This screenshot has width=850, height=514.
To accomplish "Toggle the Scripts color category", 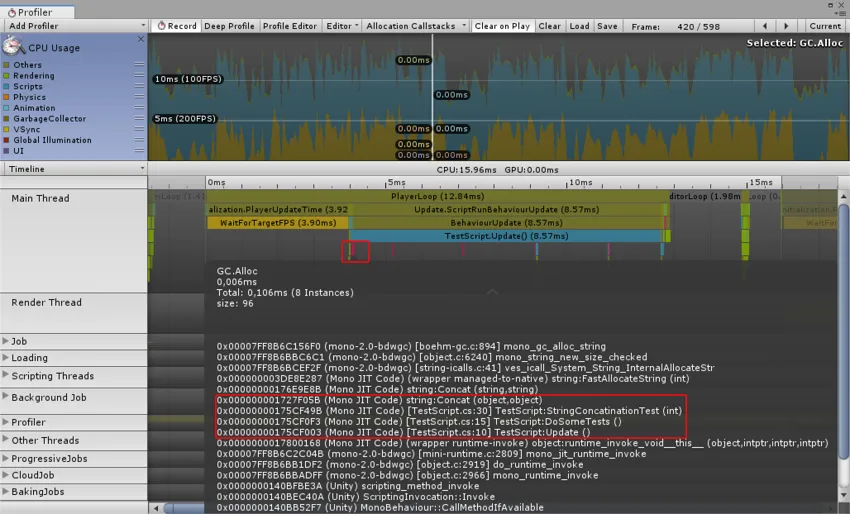I will (x=7, y=86).
